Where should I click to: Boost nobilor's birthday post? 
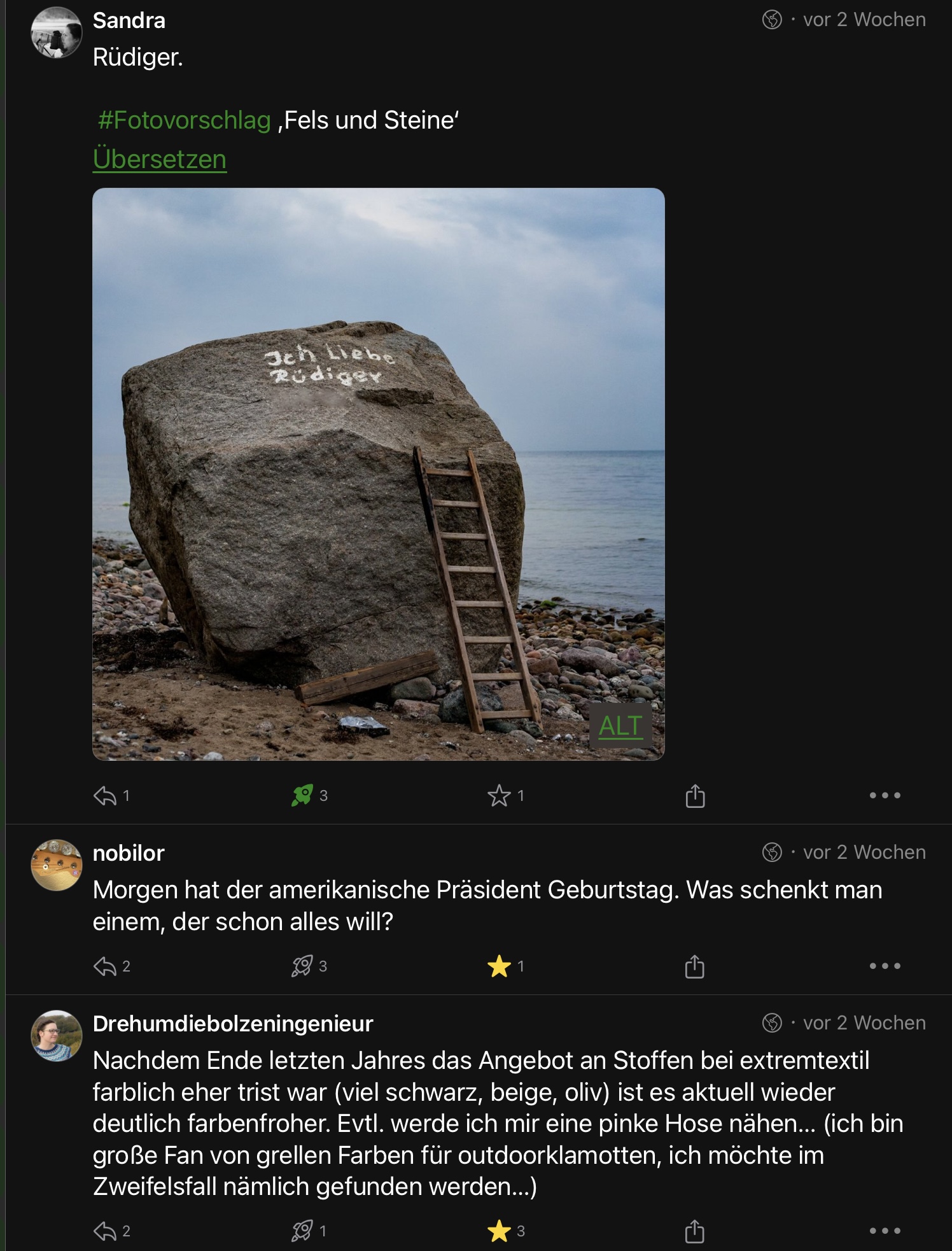tap(302, 966)
